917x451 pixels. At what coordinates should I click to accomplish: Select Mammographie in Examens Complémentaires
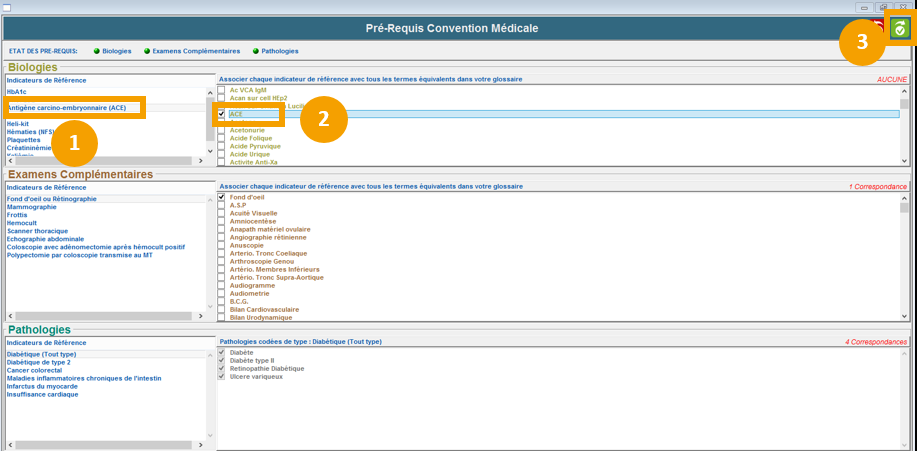tap(32, 207)
